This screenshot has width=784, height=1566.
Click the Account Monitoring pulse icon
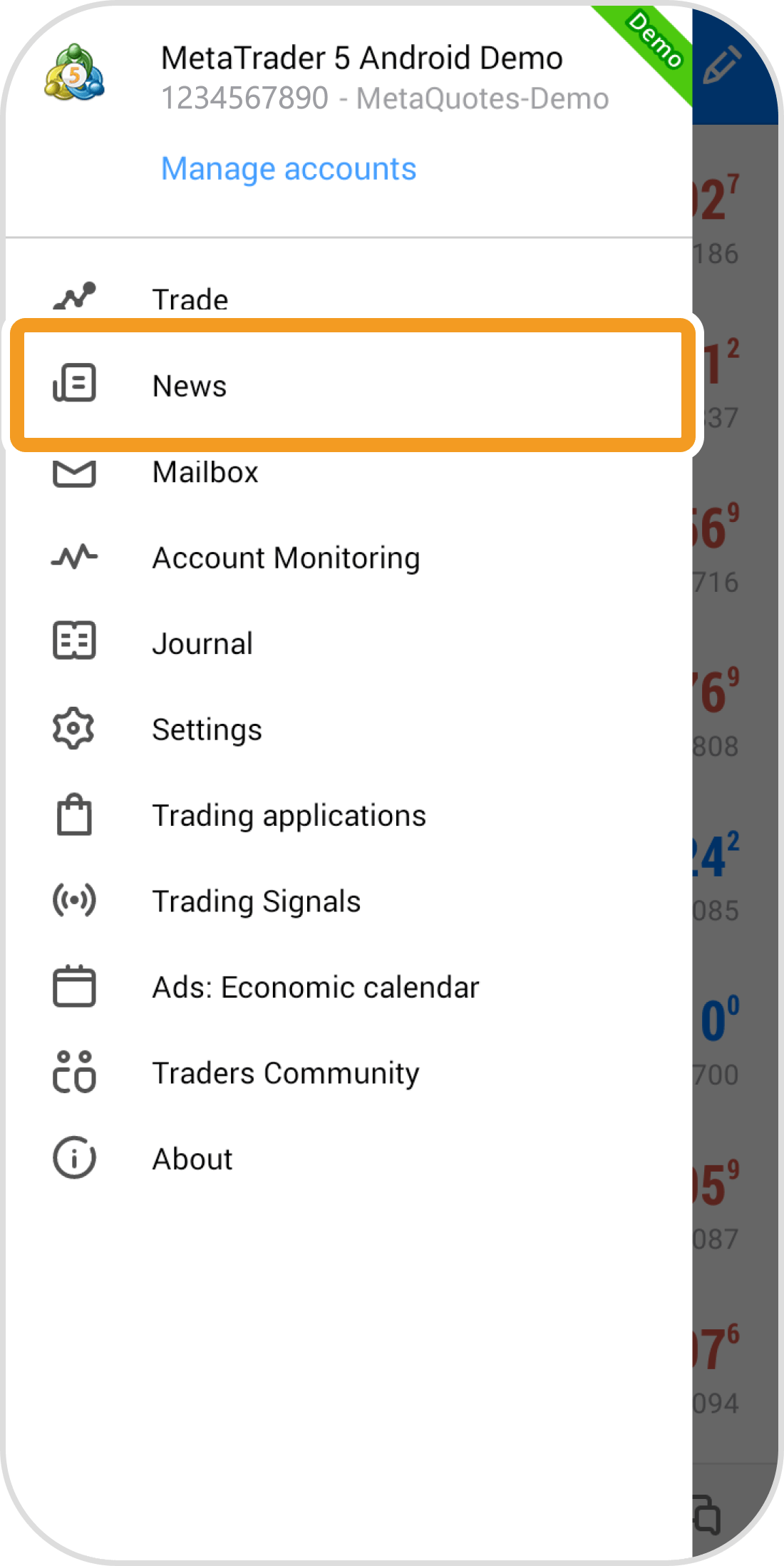click(74, 557)
